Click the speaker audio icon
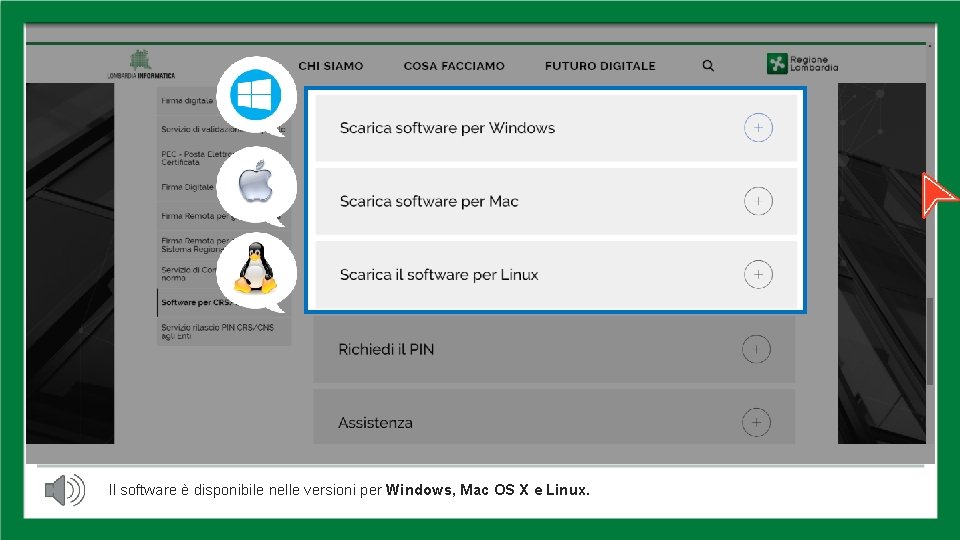This screenshot has width=960, height=540. [x=65, y=490]
